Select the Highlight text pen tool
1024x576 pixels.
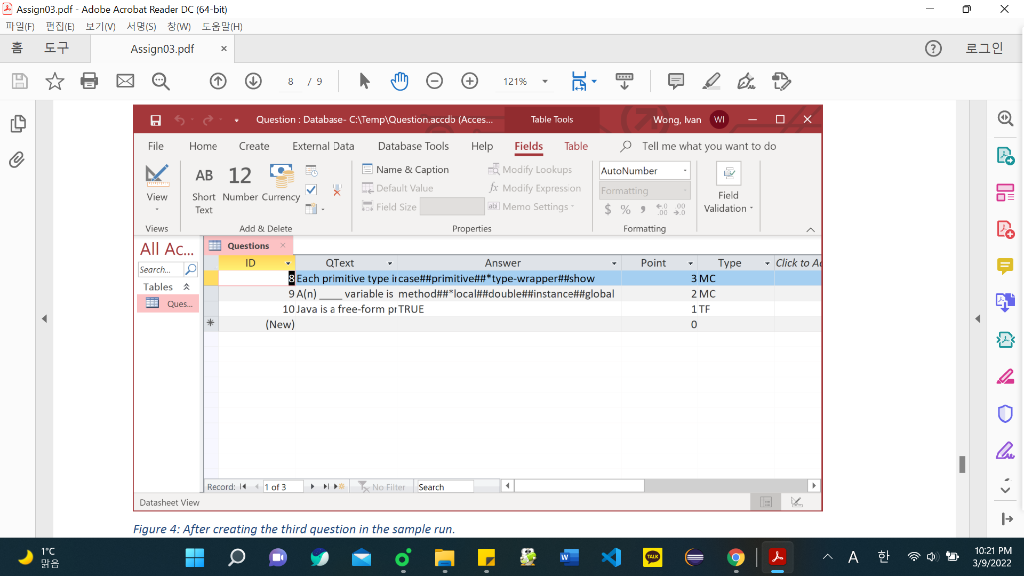click(711, 81)
